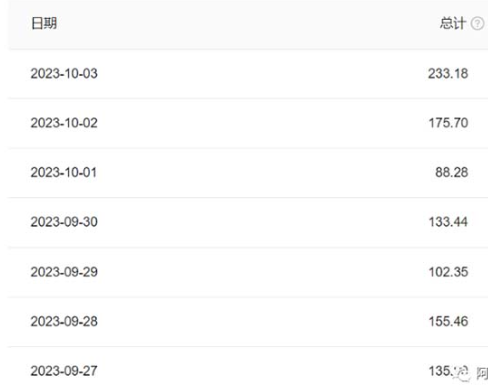488x387 pixels.
Task: Select the 102.35 total value
Action: click(448, 272)
